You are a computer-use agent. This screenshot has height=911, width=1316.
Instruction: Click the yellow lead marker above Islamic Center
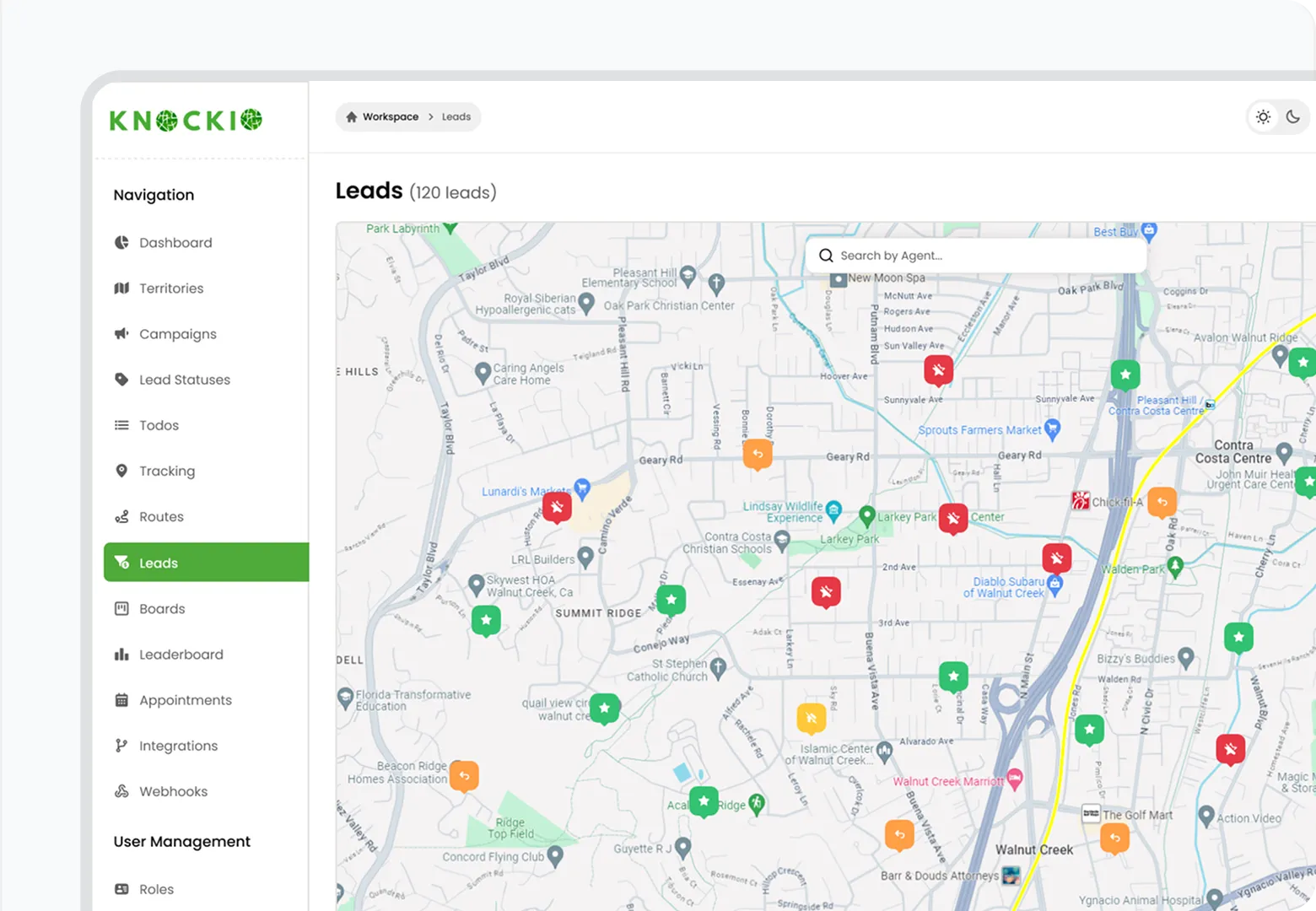coord(812,718)
